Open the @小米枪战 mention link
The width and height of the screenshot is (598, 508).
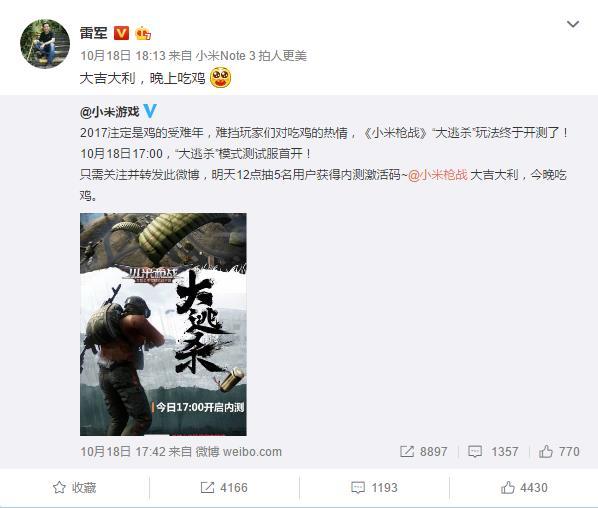438,175
